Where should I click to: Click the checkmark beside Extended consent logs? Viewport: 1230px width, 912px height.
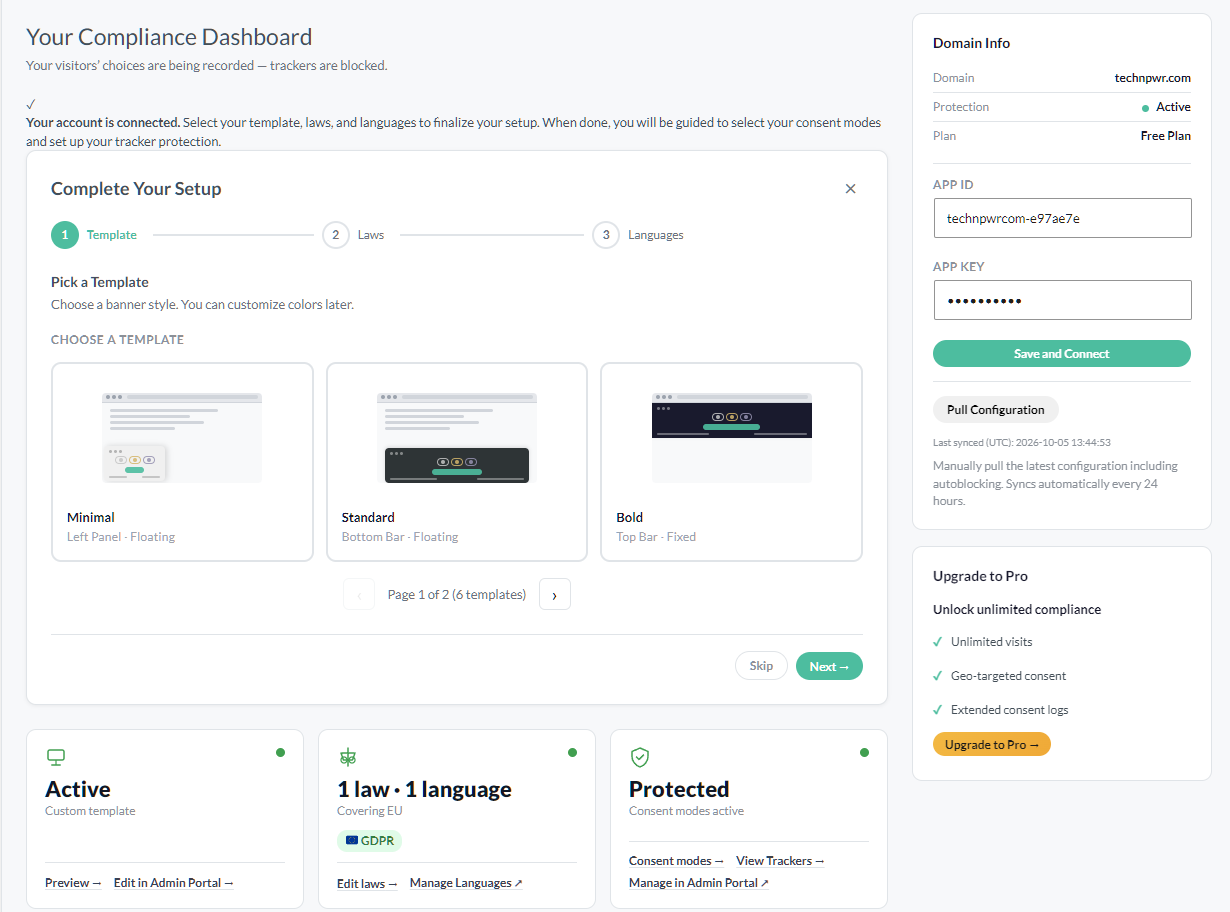pos(938,710)
